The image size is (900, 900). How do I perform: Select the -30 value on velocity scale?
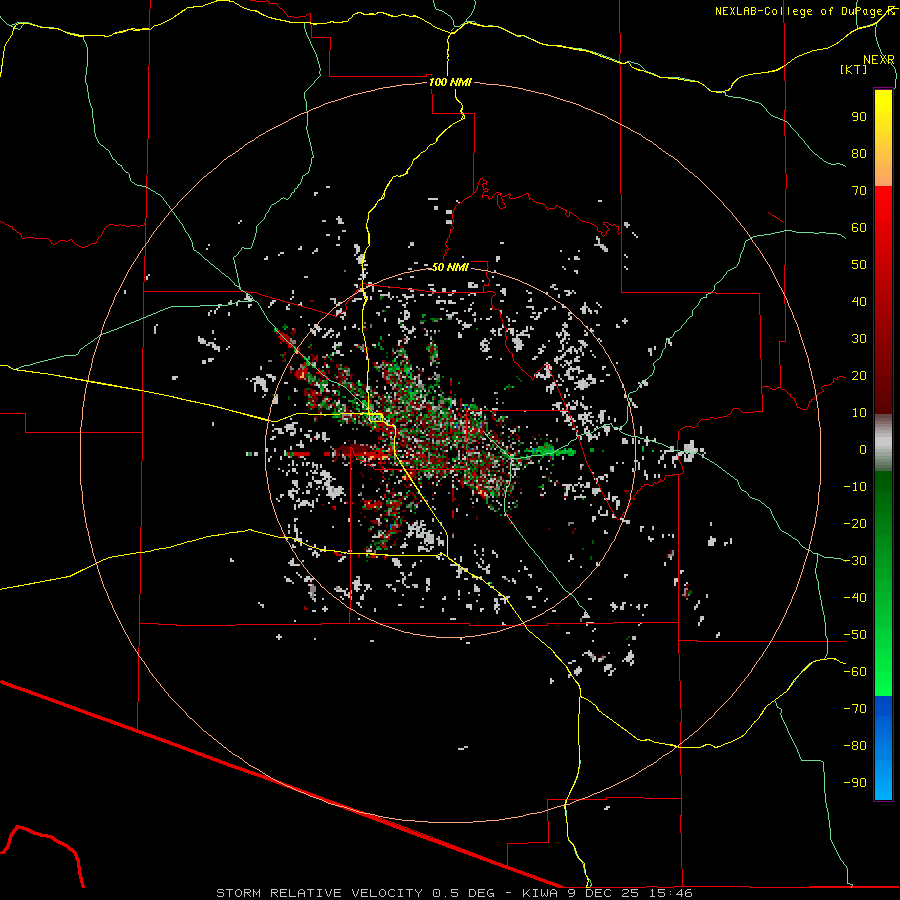(x=855, y=561)
